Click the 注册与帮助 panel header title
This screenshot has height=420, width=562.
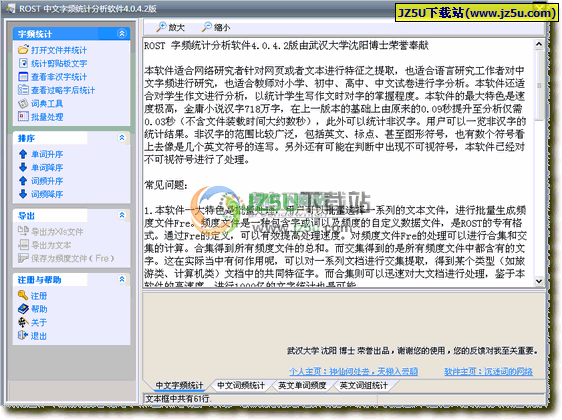coord(39,280)
